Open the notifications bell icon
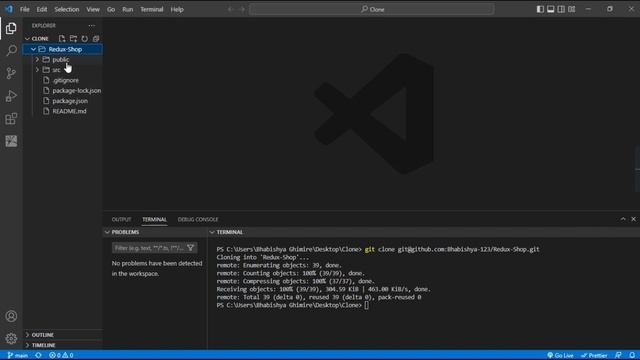This screenshot has height=360, width=640. click(x=632, y=356)
